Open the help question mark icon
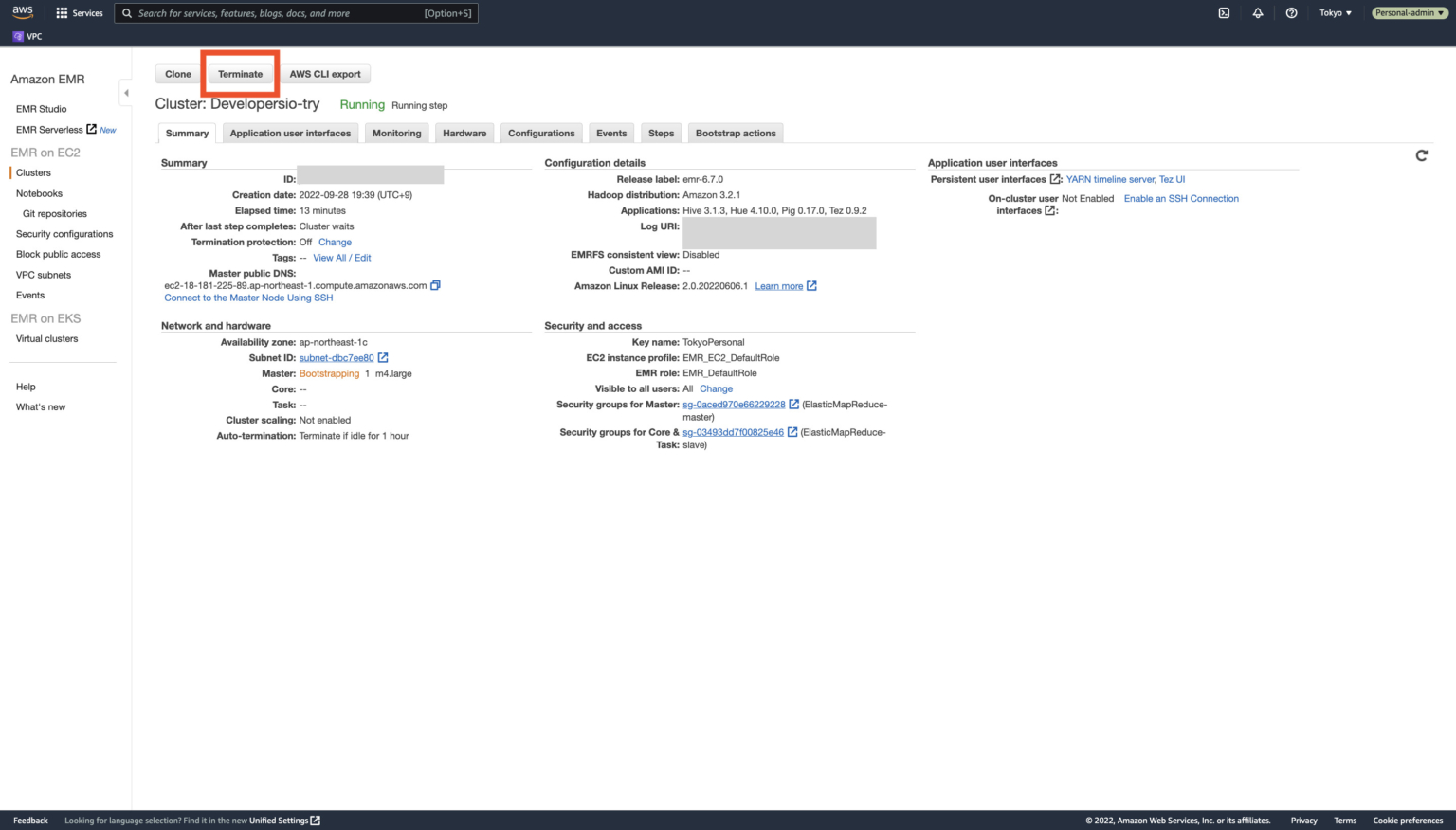The image size is (1456, 830). 1291,12
